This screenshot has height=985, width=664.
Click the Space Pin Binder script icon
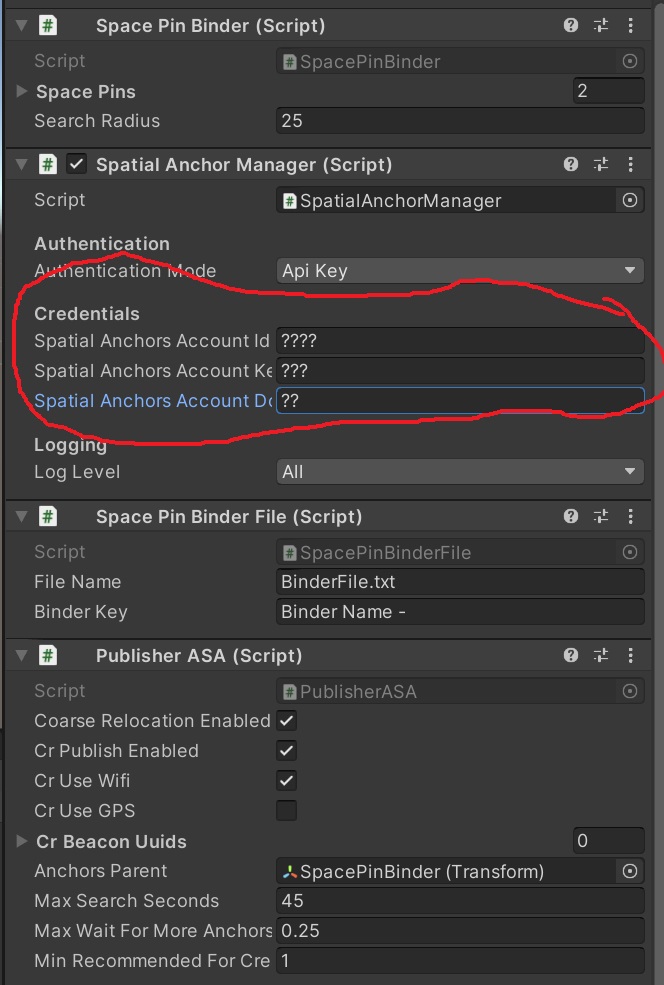click(48, 25)
